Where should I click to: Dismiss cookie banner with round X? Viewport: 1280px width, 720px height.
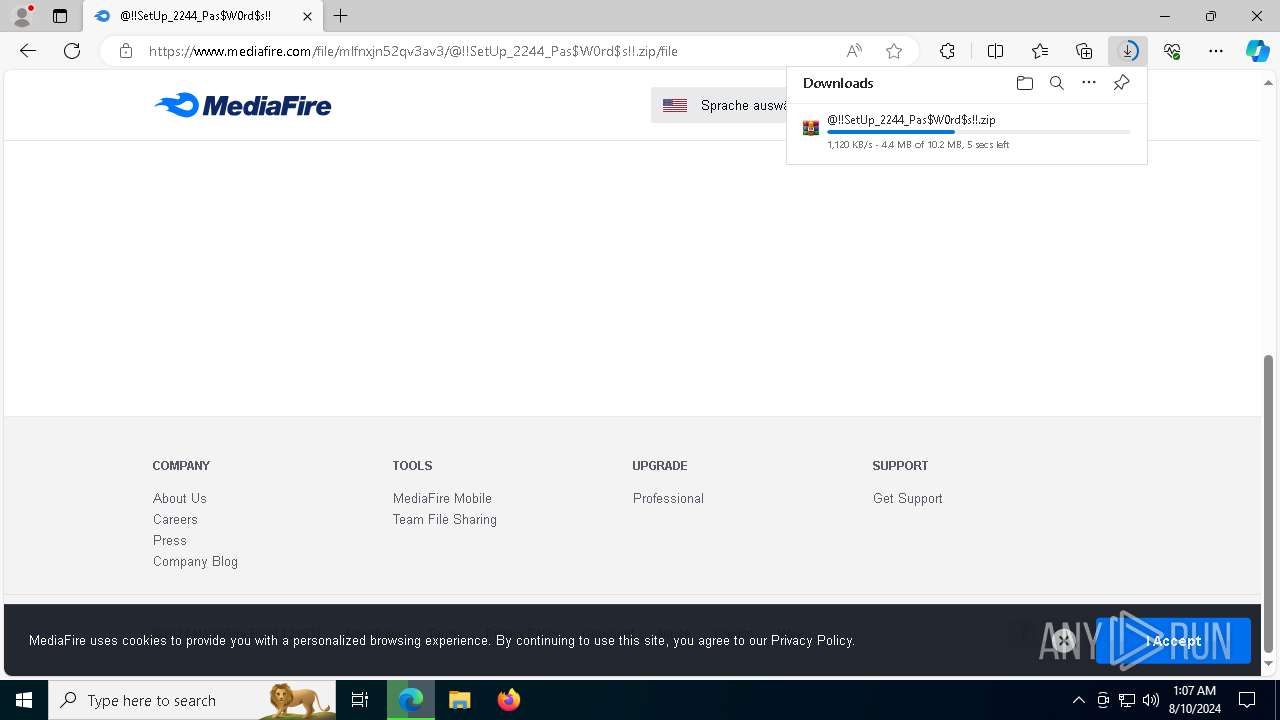tap(1063, 641)
